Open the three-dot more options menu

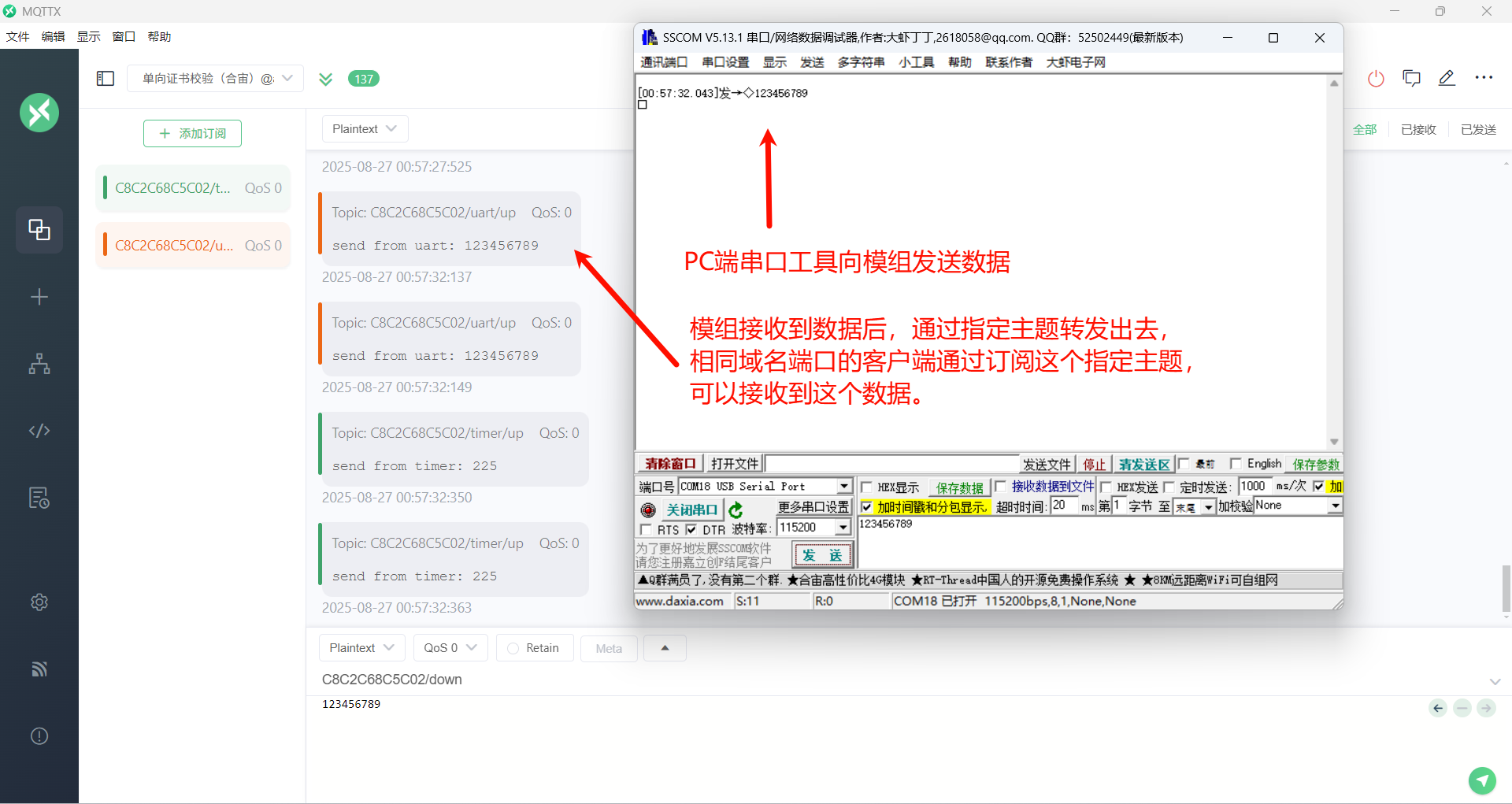pos(1484,77)
